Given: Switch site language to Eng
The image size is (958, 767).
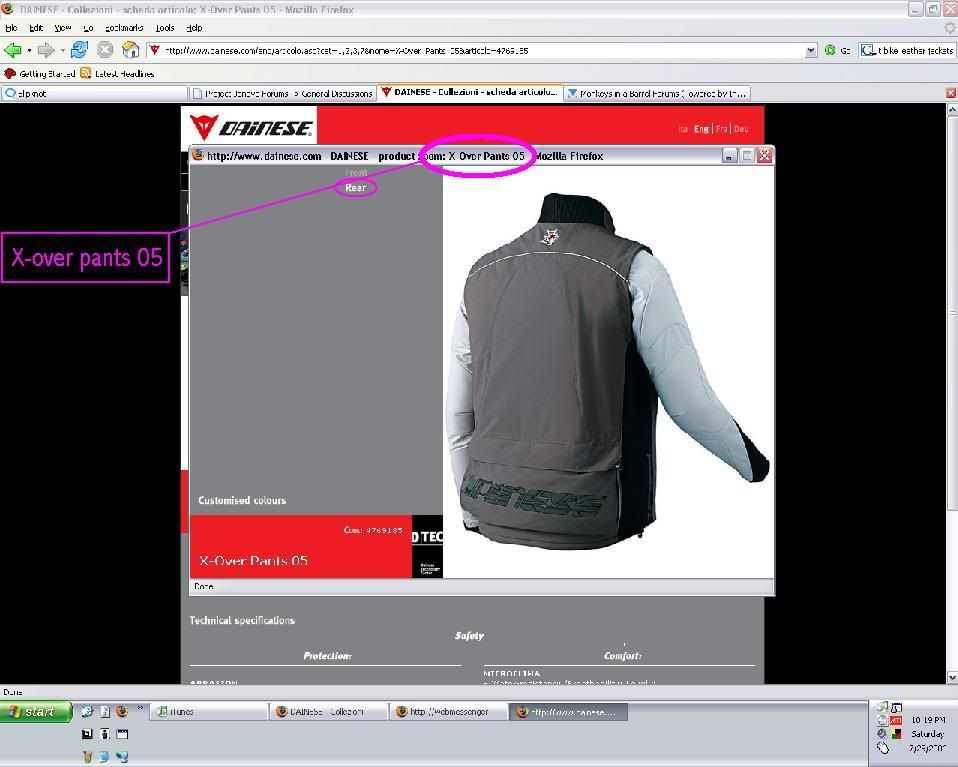Looking at the screenshot, I should click(x=701, y=129).
